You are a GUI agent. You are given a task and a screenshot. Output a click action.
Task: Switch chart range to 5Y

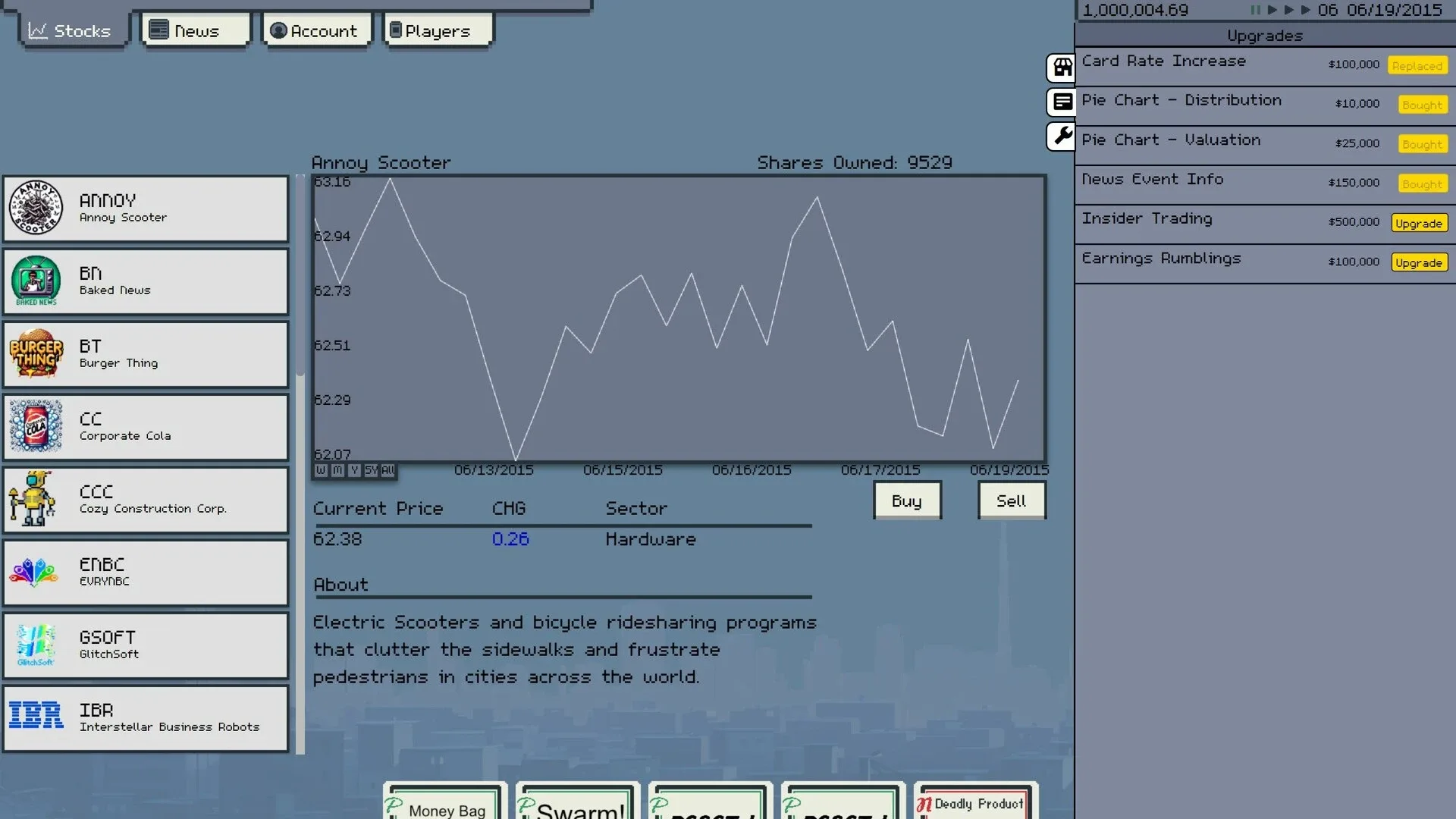pos(371,470)
